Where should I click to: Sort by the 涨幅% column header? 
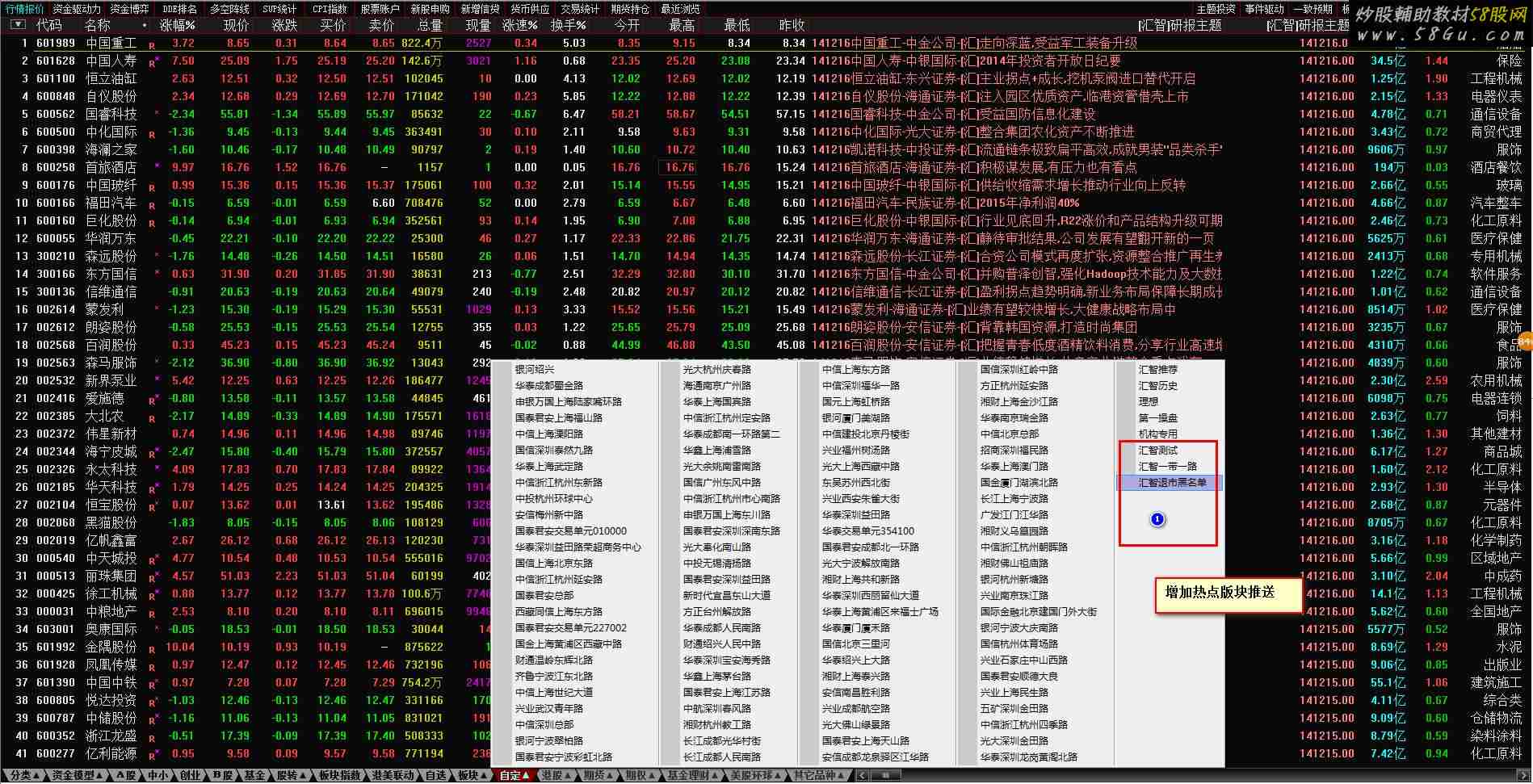coord(178,25)
